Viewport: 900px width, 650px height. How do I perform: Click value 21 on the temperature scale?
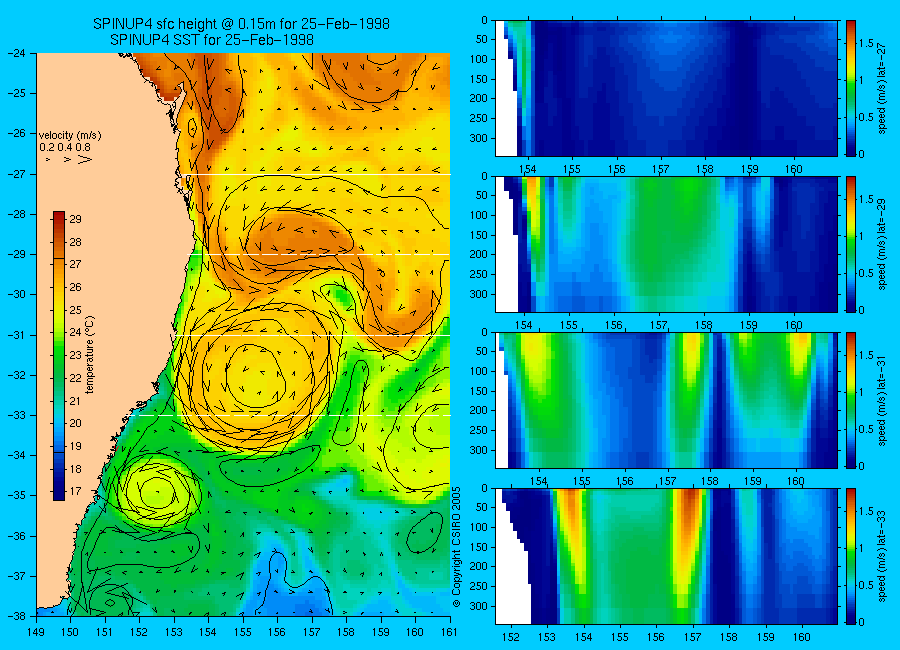(x=75, y=401)
